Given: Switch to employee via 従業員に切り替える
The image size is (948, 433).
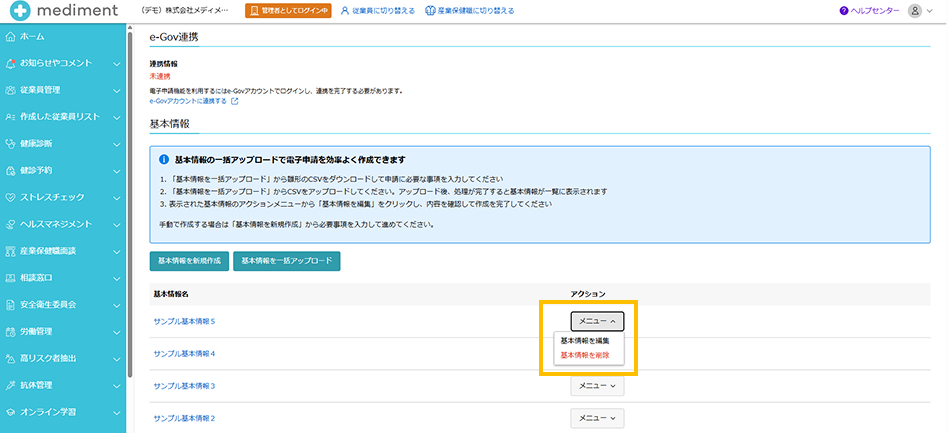Looking at the screenshot, I should [x=383, y=11].
